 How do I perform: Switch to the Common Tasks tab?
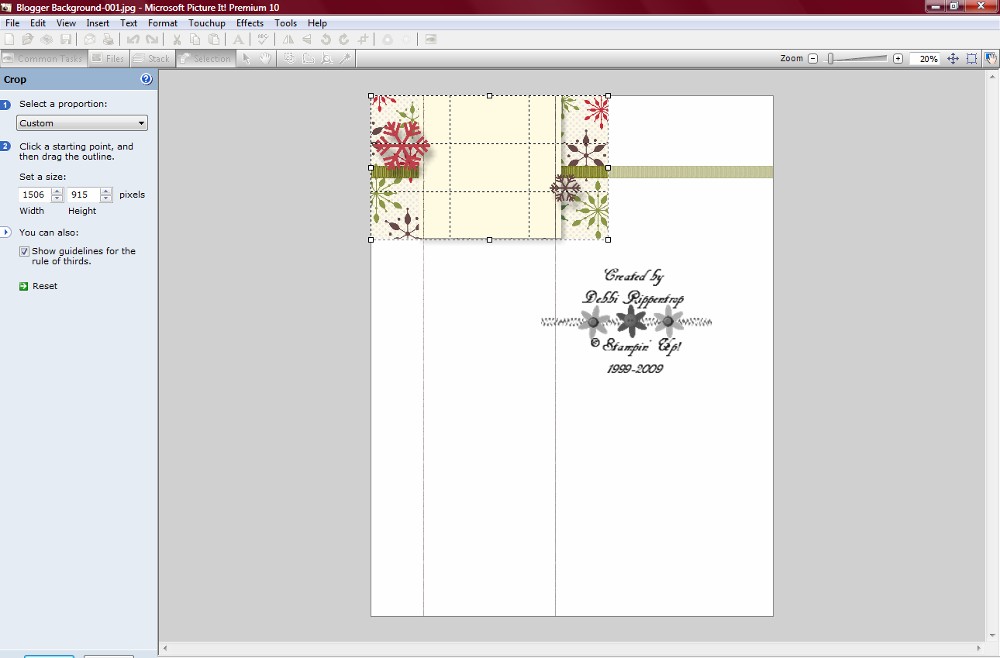click(x=43, y=59)
